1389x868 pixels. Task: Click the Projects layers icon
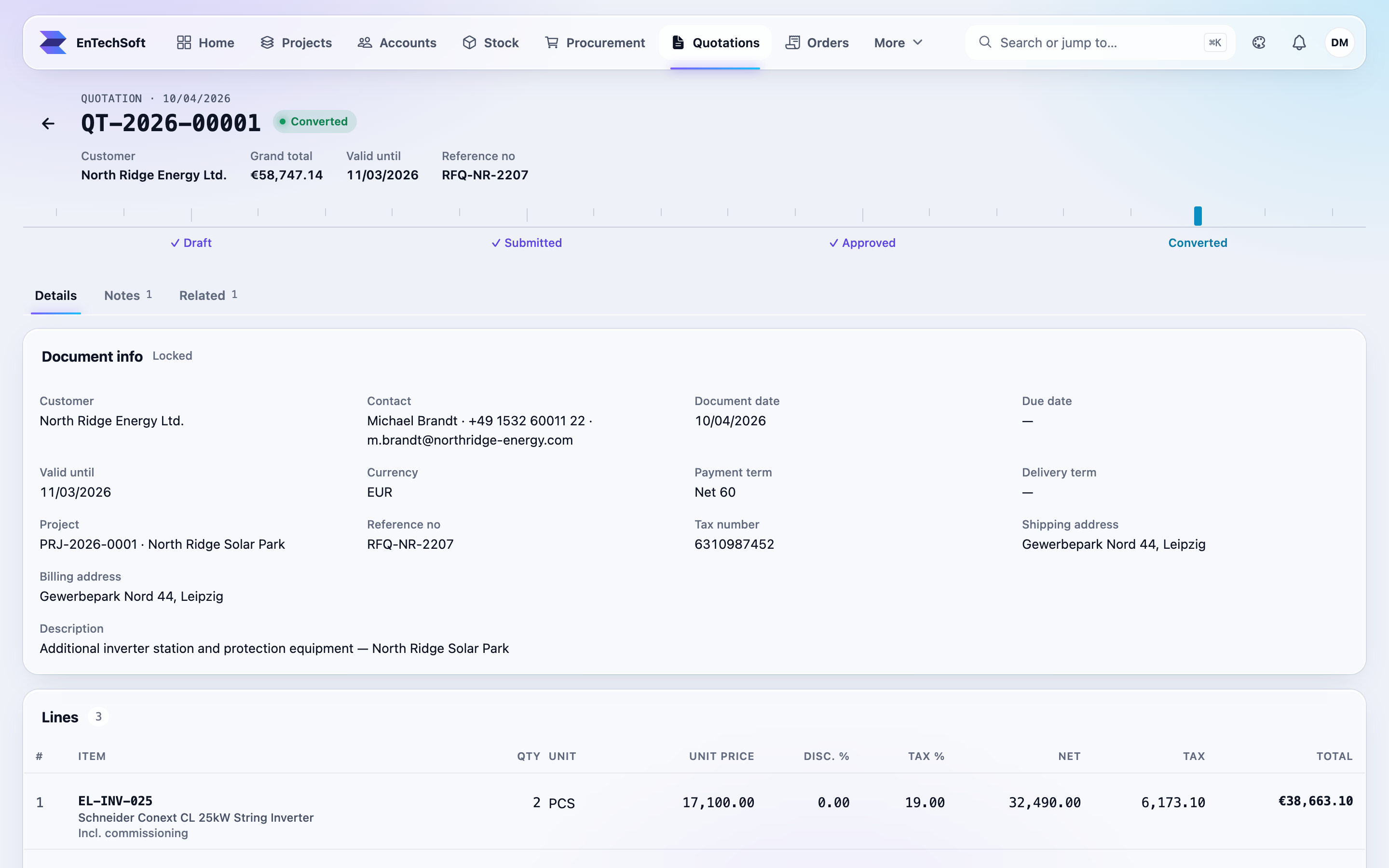click(267, 42)
